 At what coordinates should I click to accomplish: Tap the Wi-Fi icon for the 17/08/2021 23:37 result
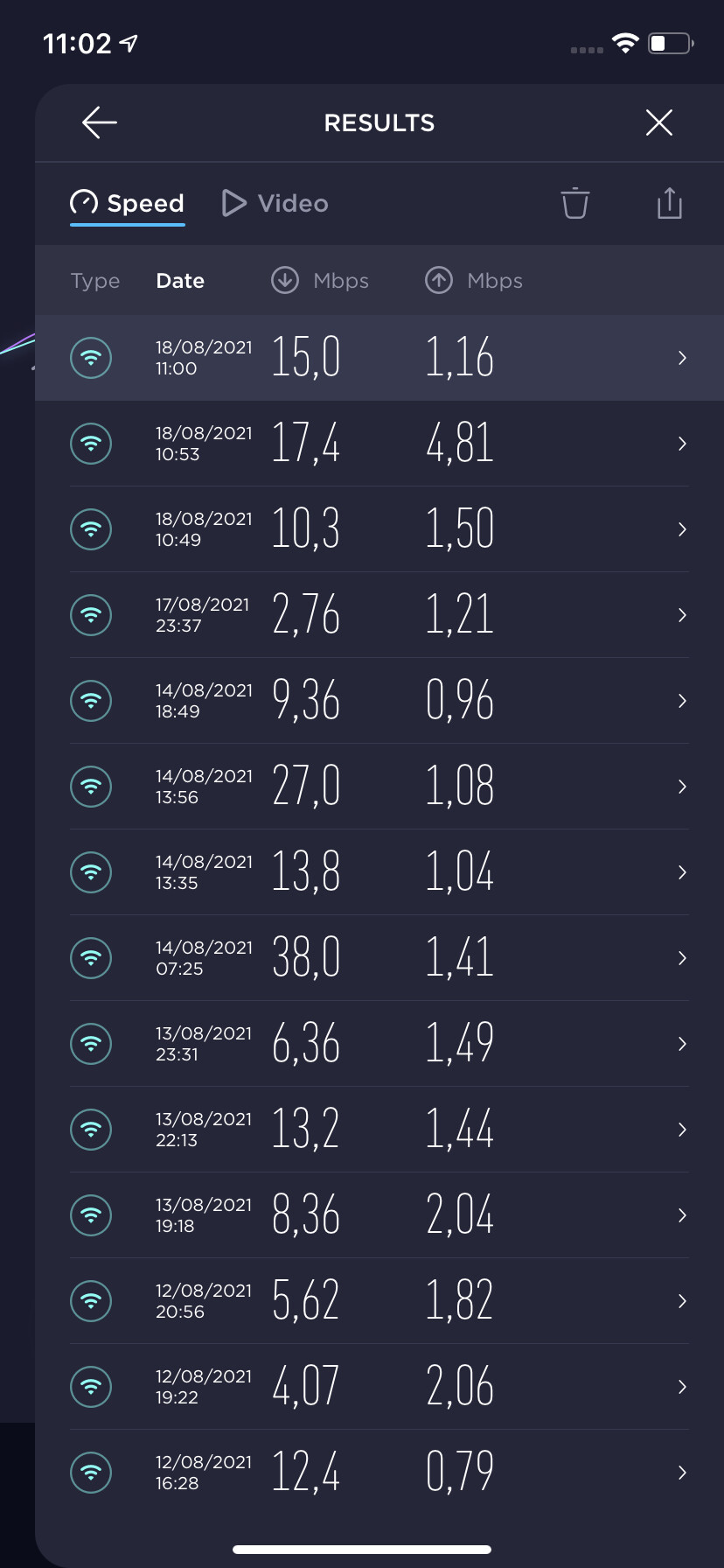(91, 615)
